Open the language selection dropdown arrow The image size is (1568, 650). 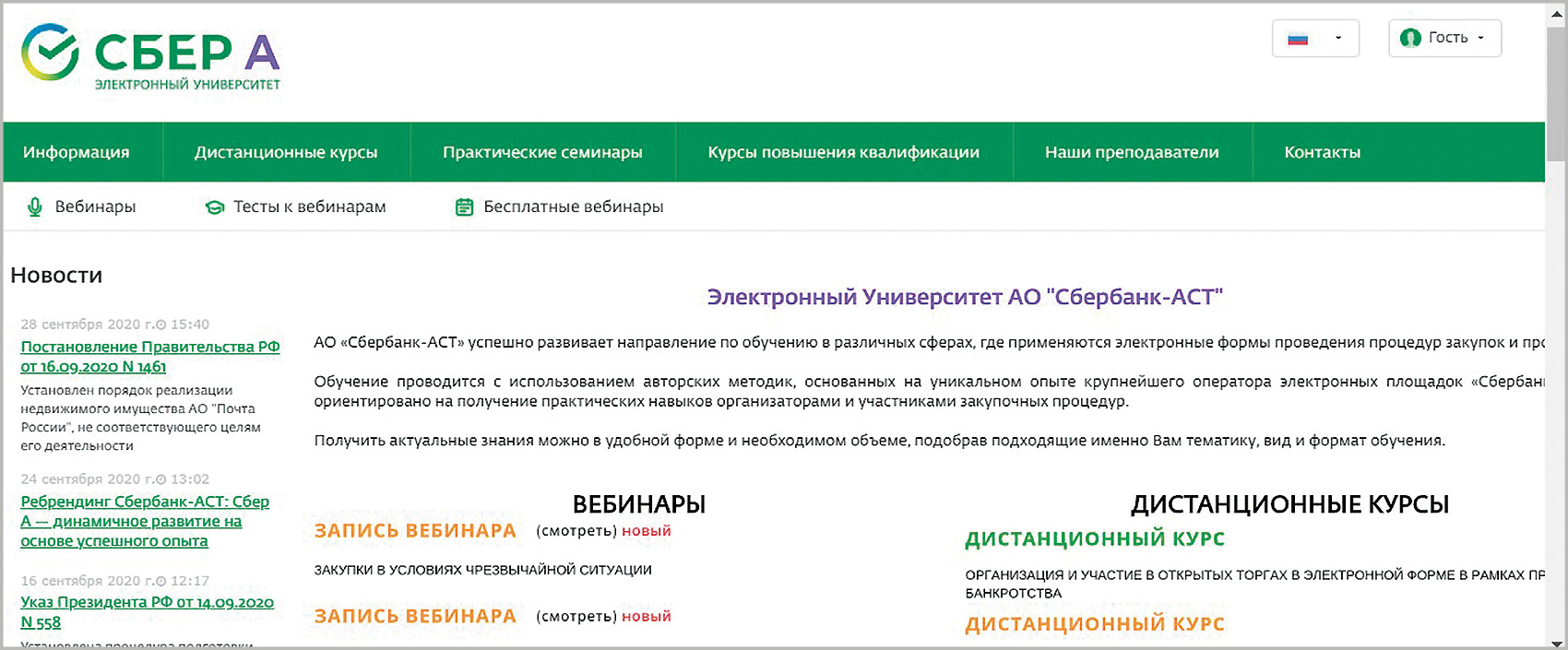1338,39
